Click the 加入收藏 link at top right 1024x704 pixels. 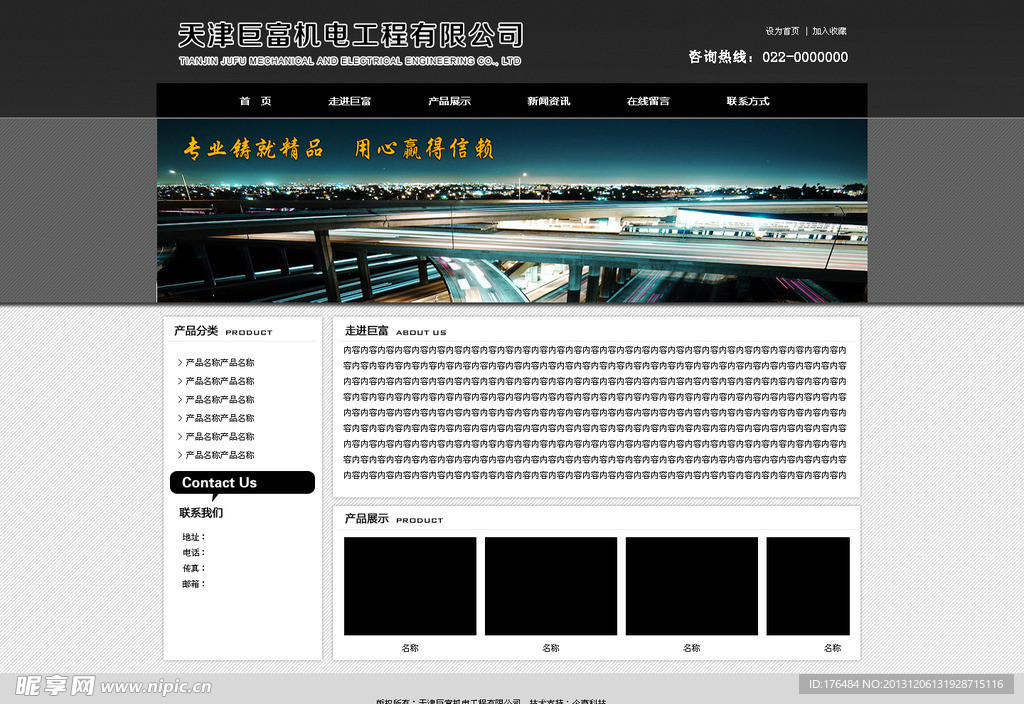(829, 31)
